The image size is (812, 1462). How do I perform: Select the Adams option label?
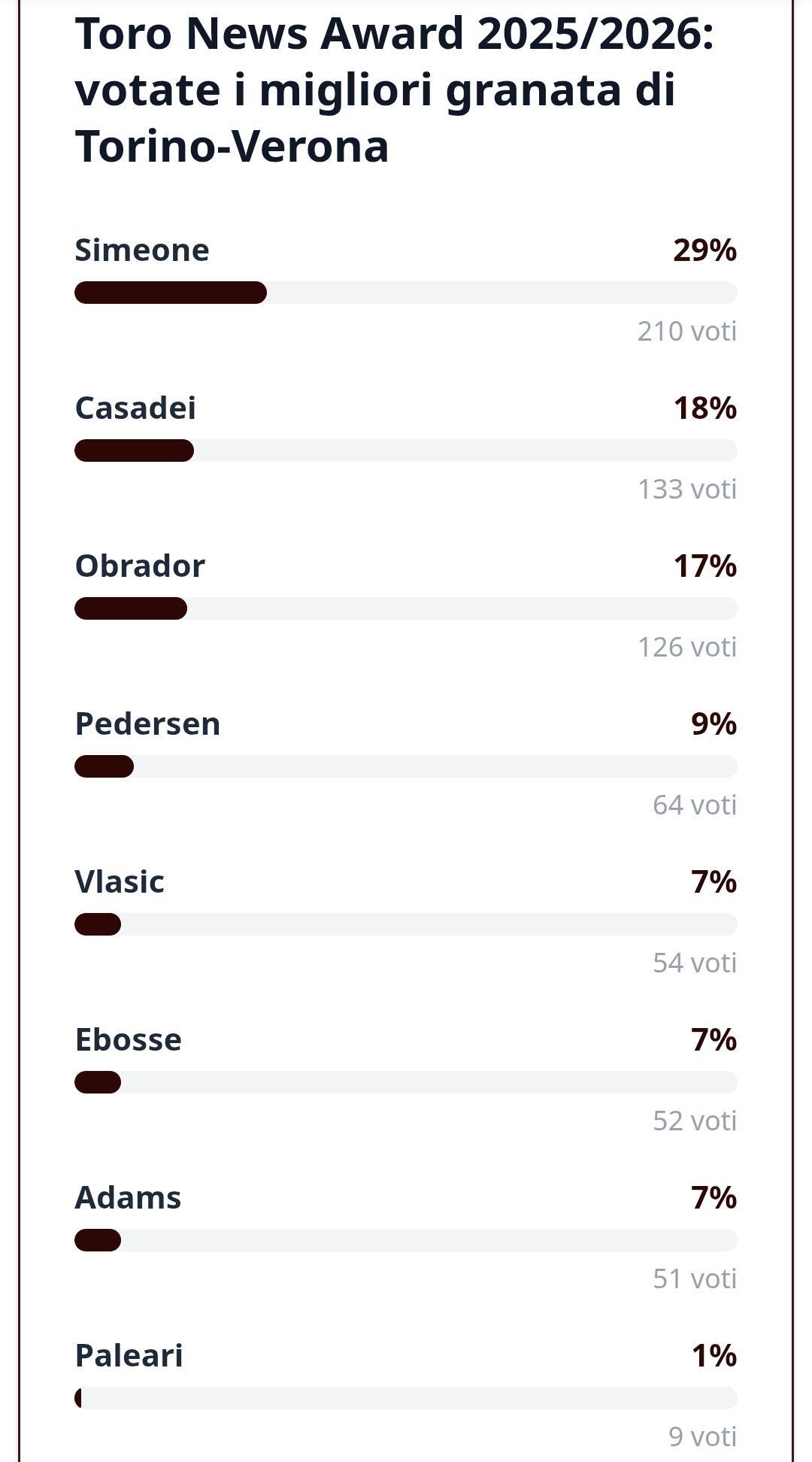[x=128, y=1198]
